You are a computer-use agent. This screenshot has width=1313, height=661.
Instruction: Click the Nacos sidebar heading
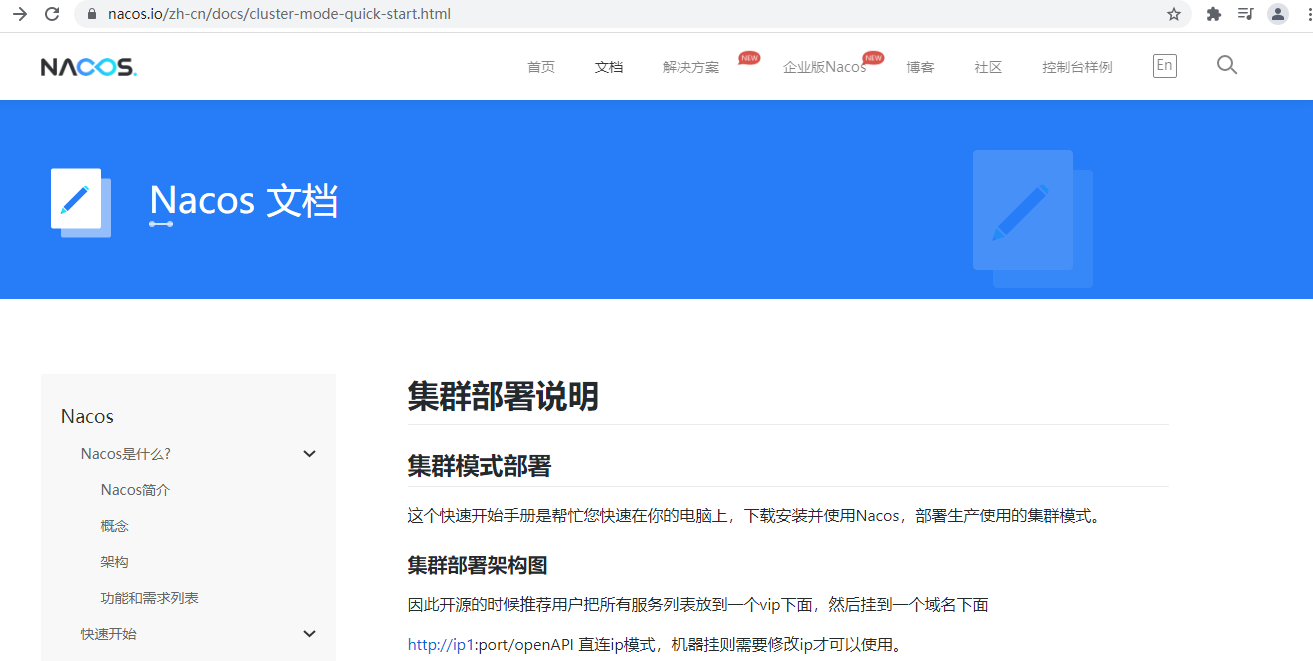87,416
